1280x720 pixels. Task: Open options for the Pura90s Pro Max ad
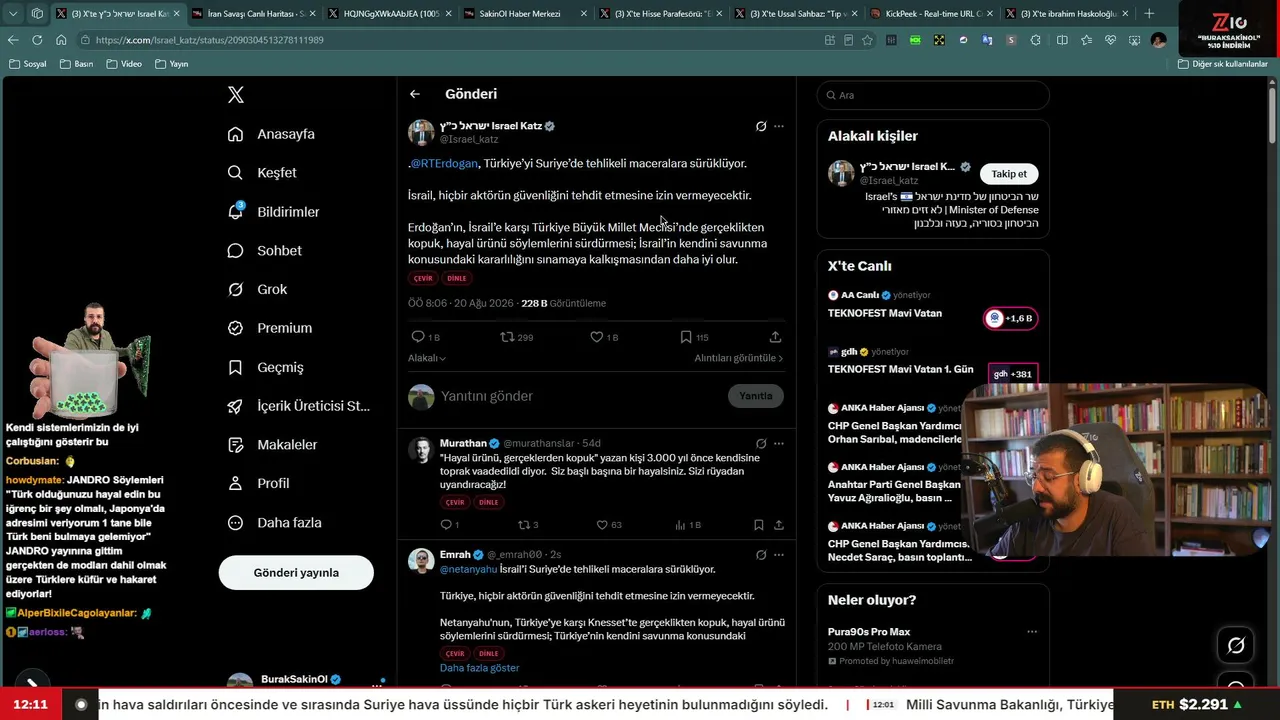tap(1032, 632)
